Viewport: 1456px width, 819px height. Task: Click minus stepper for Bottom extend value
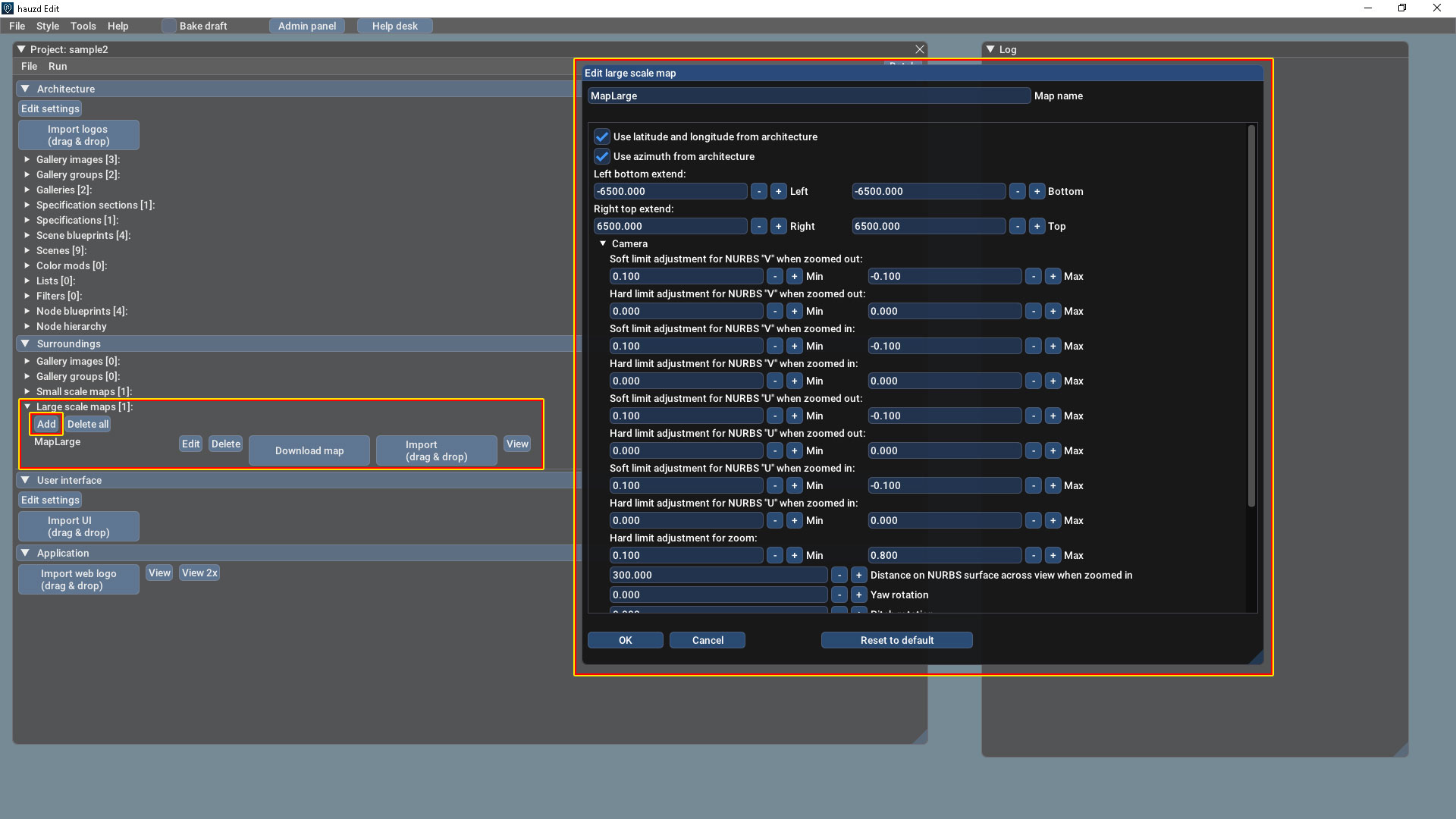pyautogui.click(x=1018, y=191)
